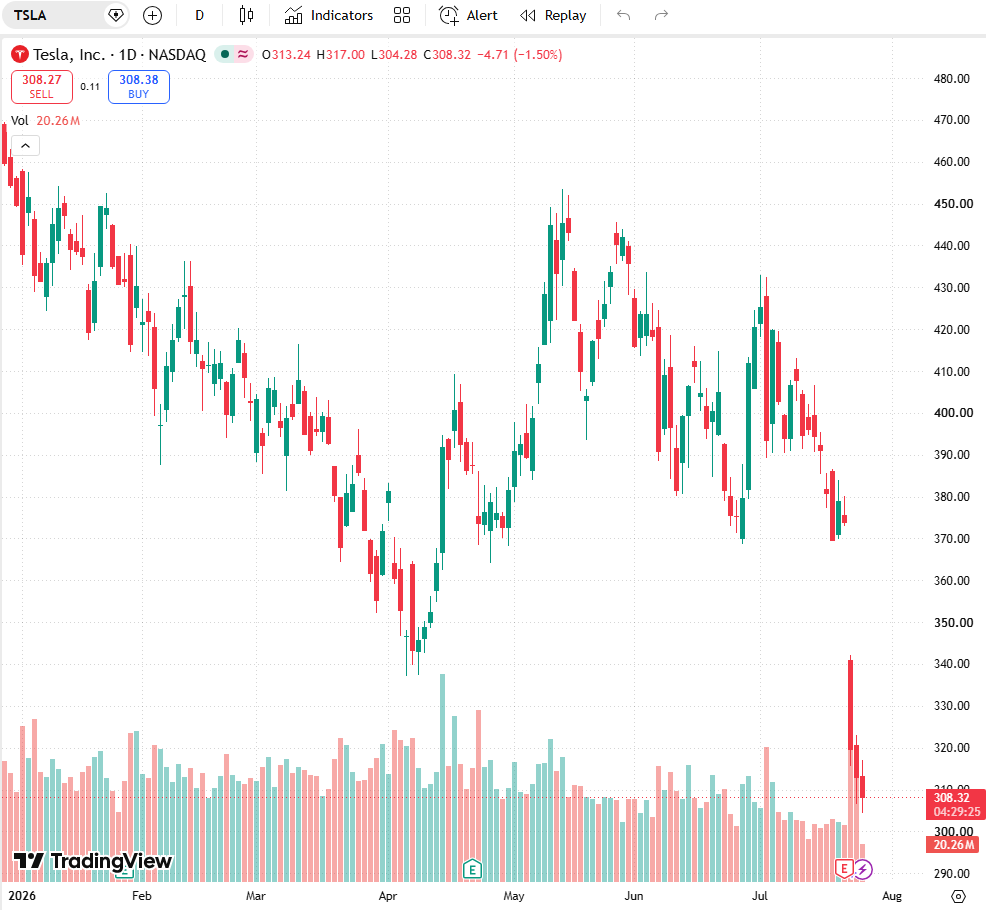Image resolution: width=986 pixels, height=910 pixels.
Task: Click the Aug label on the time axis
Action: pos(892,896)
